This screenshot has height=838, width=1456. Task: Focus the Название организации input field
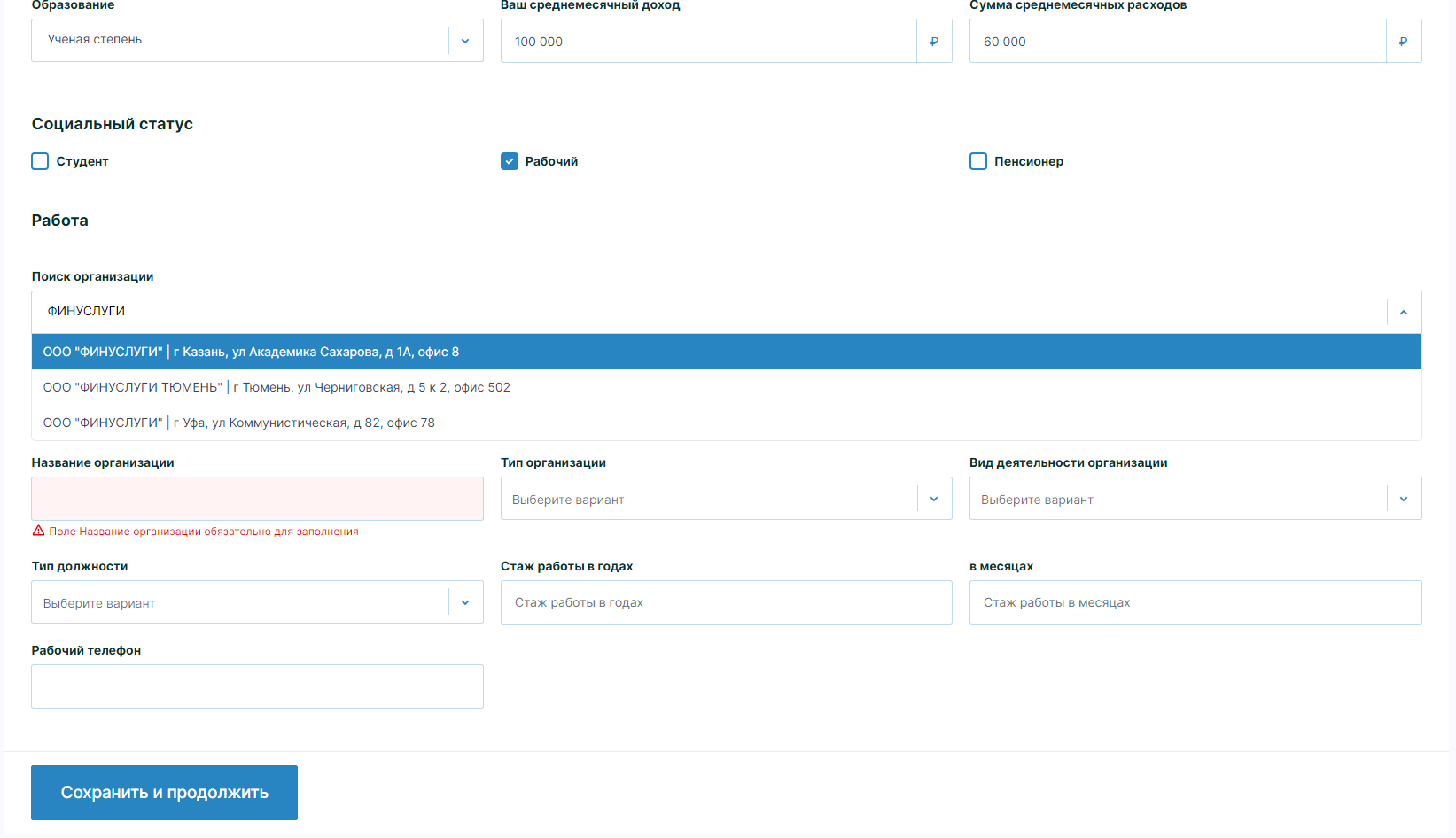257,499
